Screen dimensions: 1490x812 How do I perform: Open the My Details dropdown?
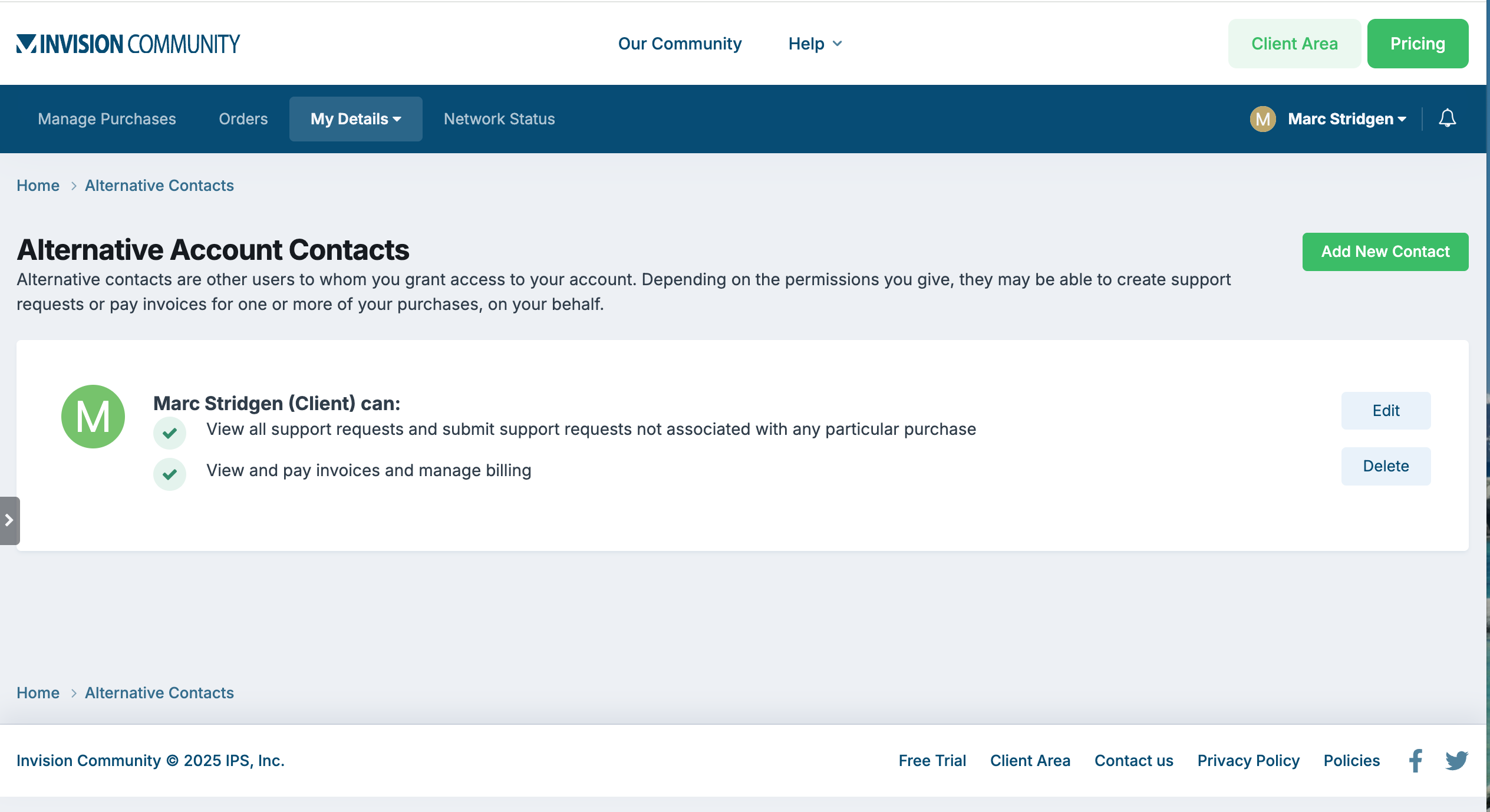click(x=355, y=119)
